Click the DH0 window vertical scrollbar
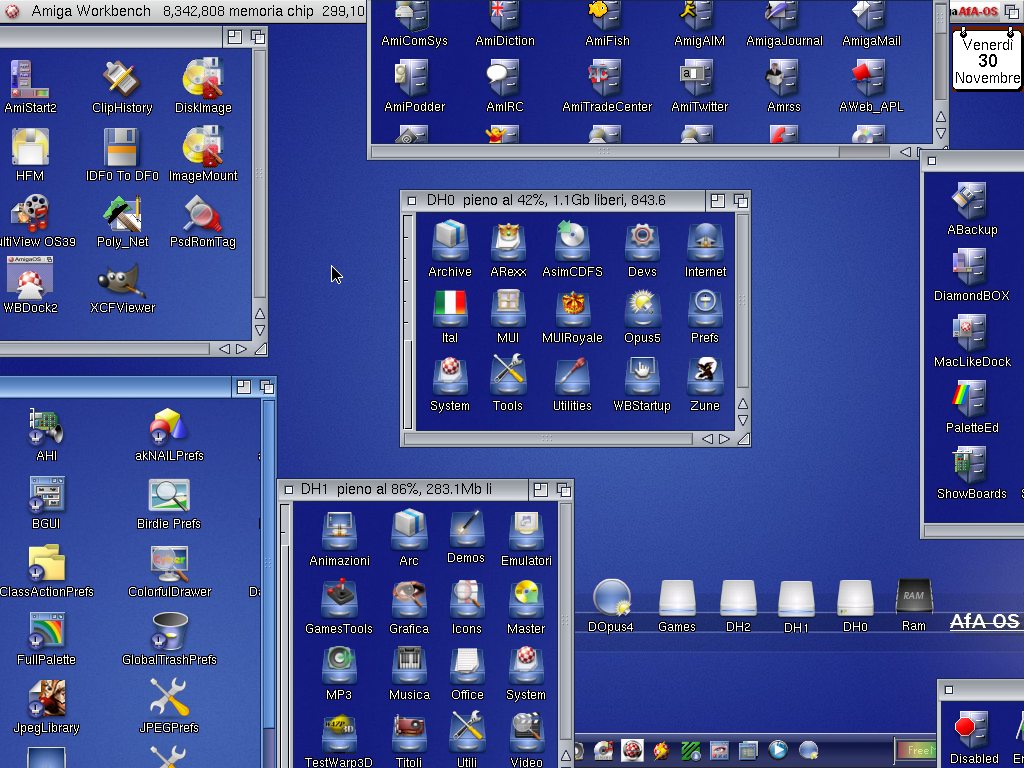Image resolution: width=1024 pixels, height=768 pixels. pyautogui.click(x=743, y=300)
